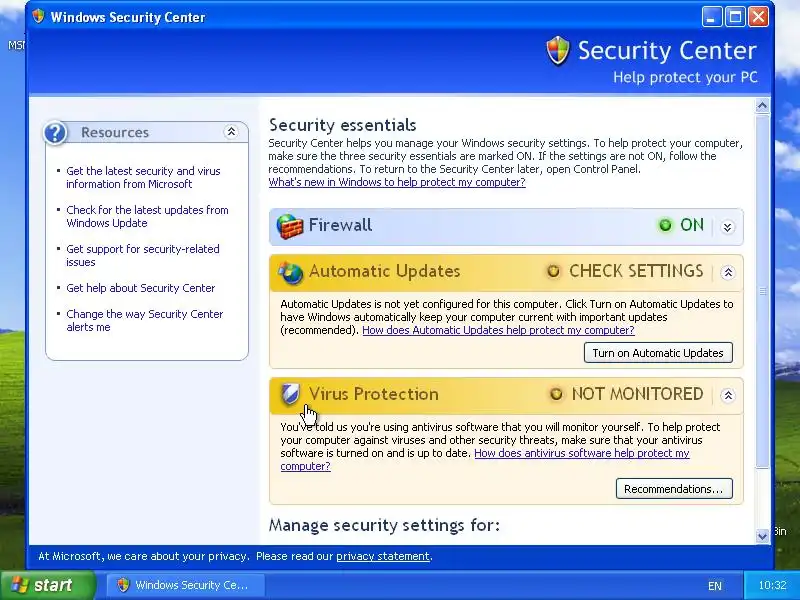Click the Security Center header shield logo
Screen dimensions: 800x600
click(x=558, y=51)
